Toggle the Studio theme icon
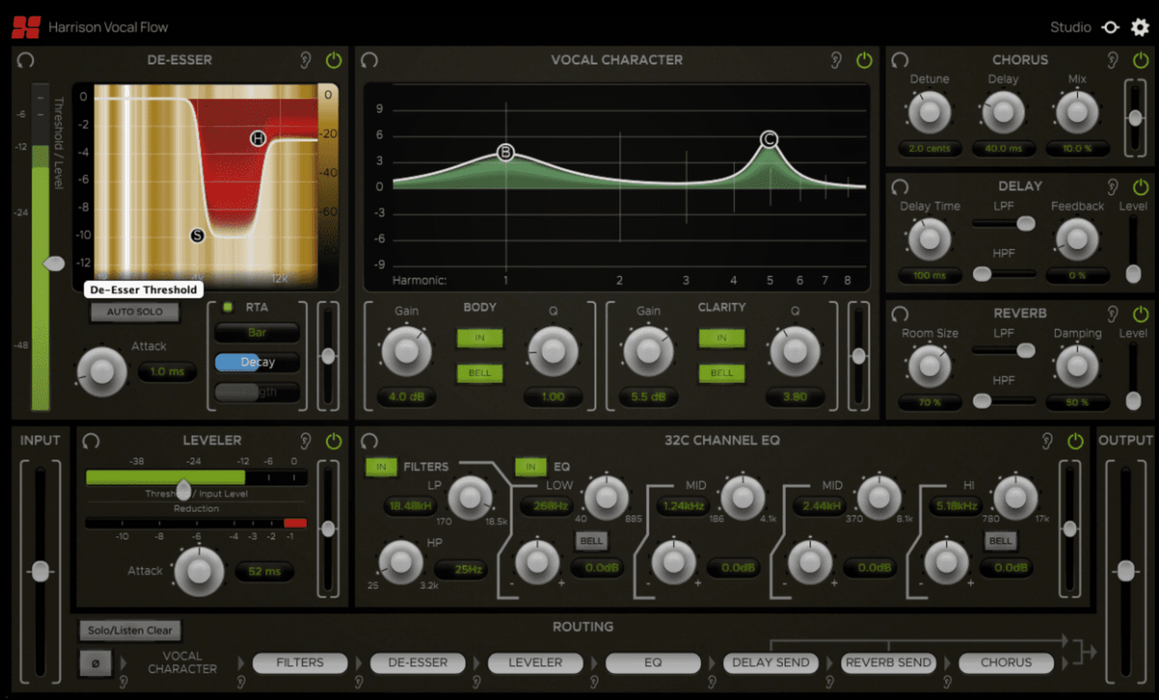This screenshot has width=1159, height=700. pos(1110,27)
